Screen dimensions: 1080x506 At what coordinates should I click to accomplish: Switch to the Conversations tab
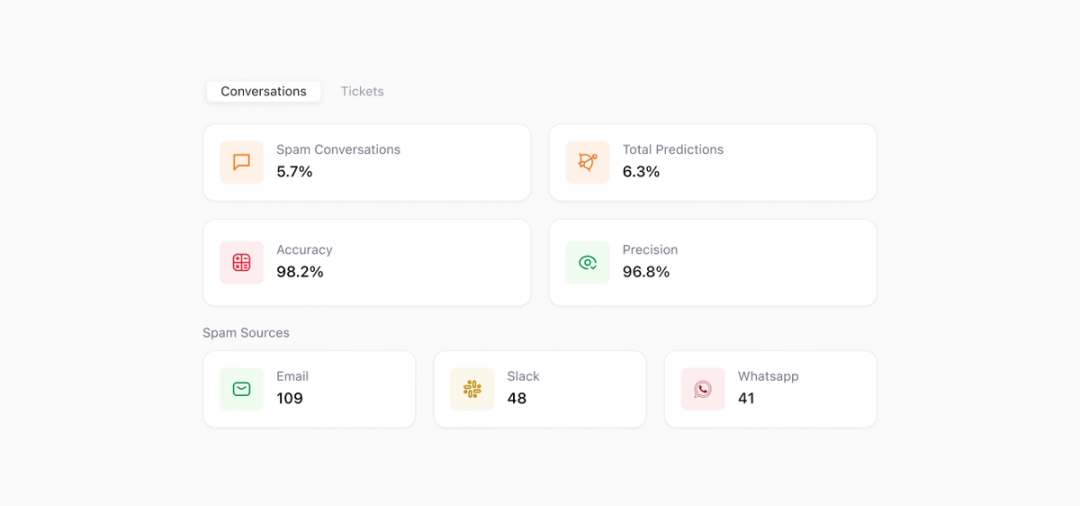click(x=263, y=92)
